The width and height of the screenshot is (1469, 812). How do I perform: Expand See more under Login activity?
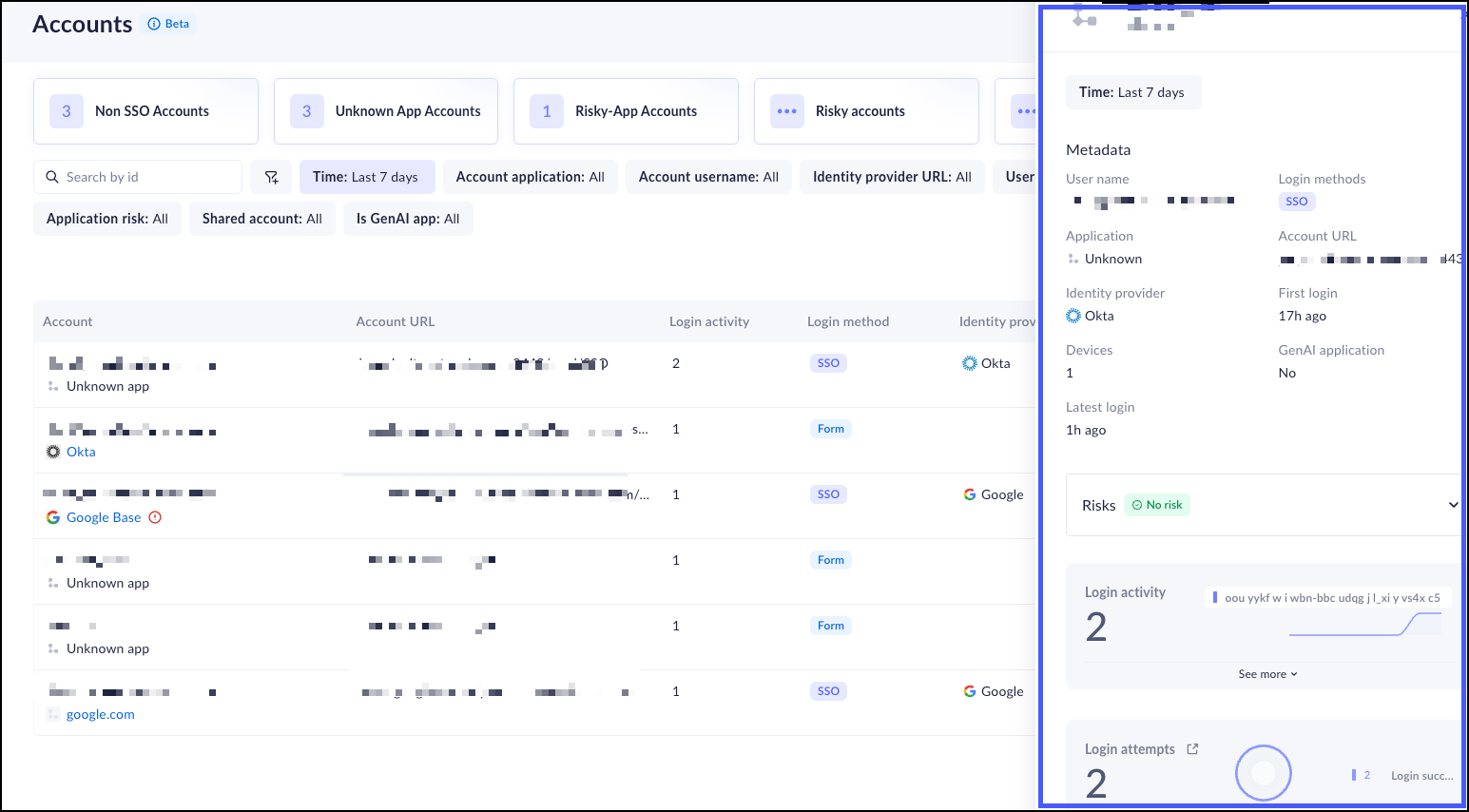click(1267, 674)
